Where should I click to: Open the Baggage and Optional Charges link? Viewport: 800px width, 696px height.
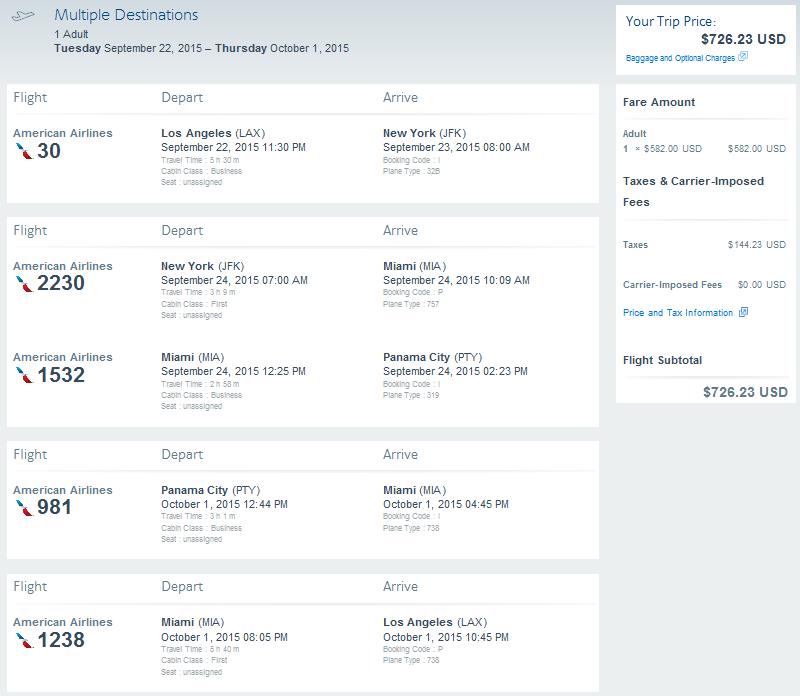(680, 58)
